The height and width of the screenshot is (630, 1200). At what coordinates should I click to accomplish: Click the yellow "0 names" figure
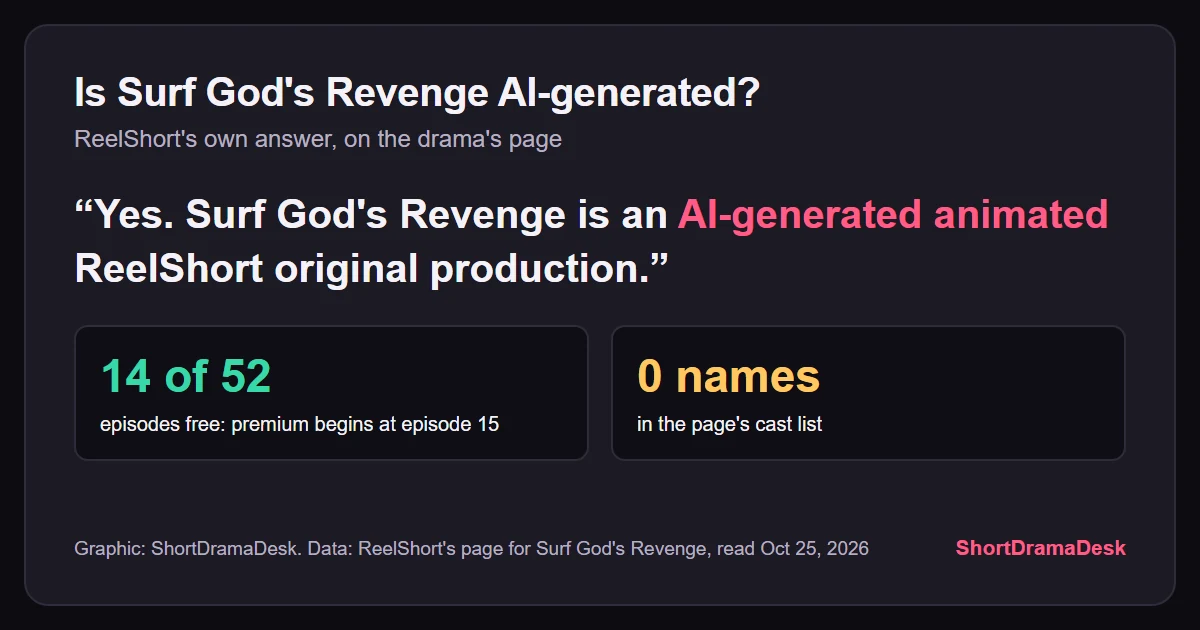point(729,377)
